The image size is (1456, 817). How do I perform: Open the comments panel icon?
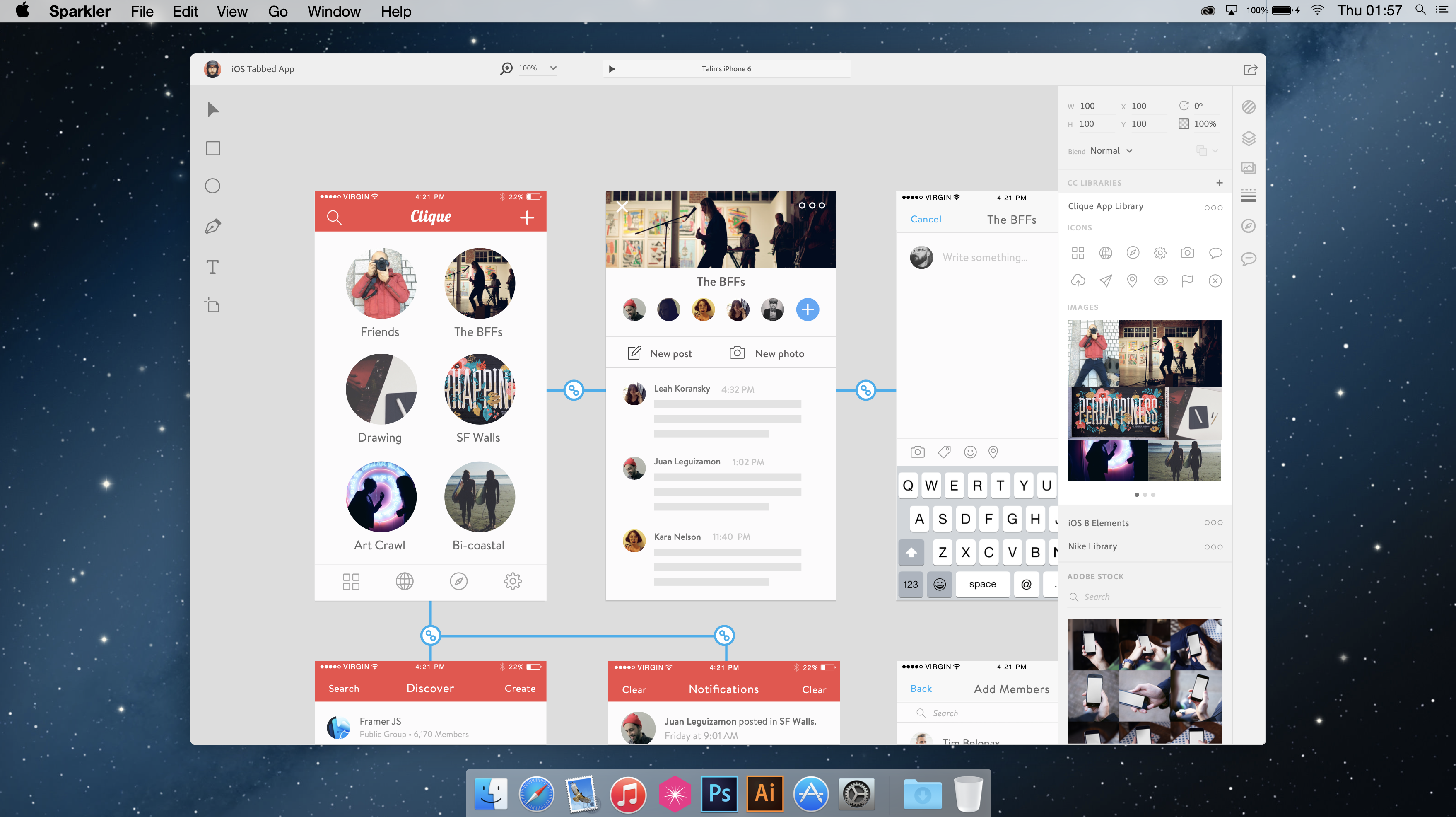click(x=1248, y=259)
